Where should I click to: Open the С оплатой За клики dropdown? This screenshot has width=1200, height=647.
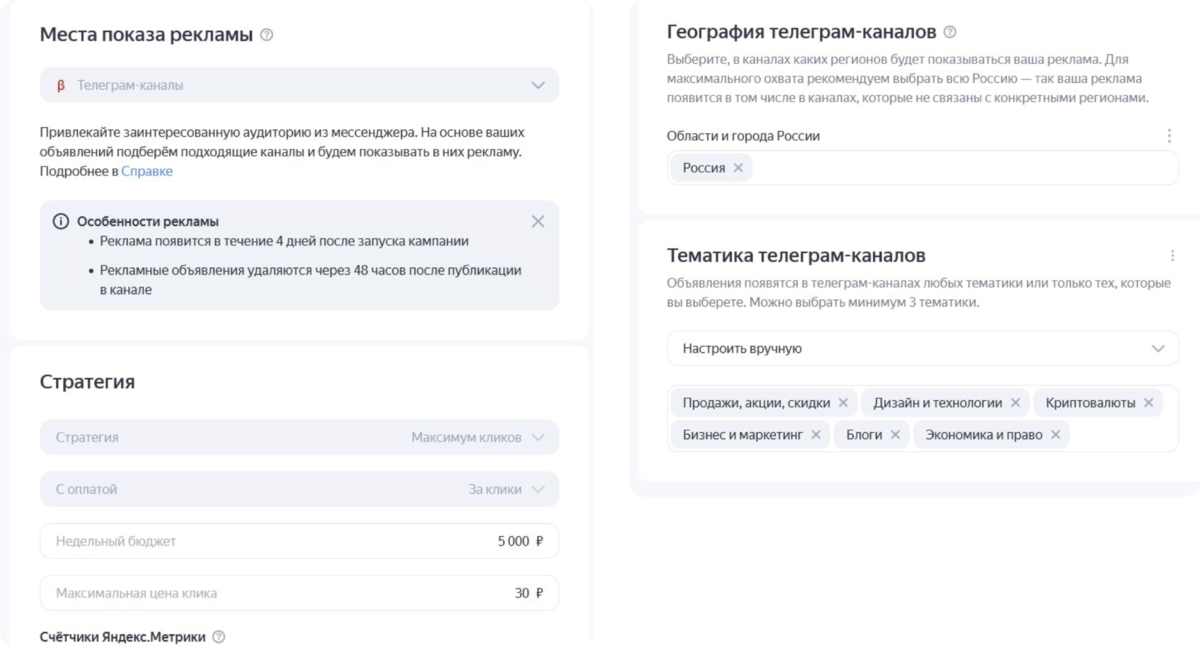point(299,489)
